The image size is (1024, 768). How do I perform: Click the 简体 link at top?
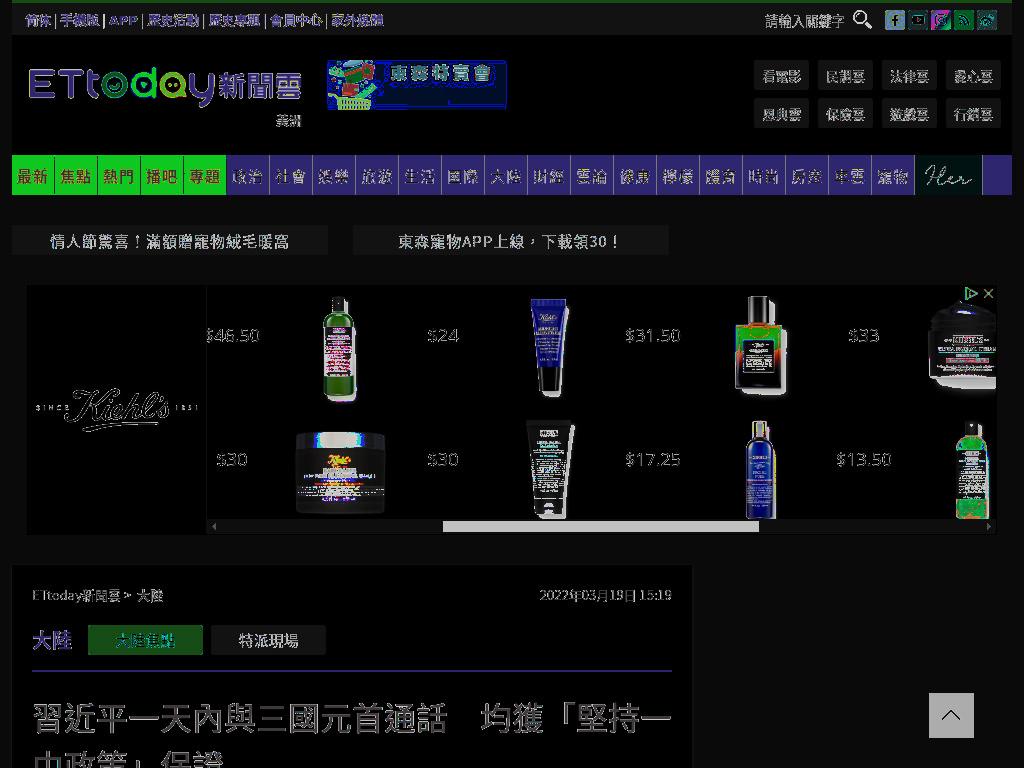pos(38,20)
